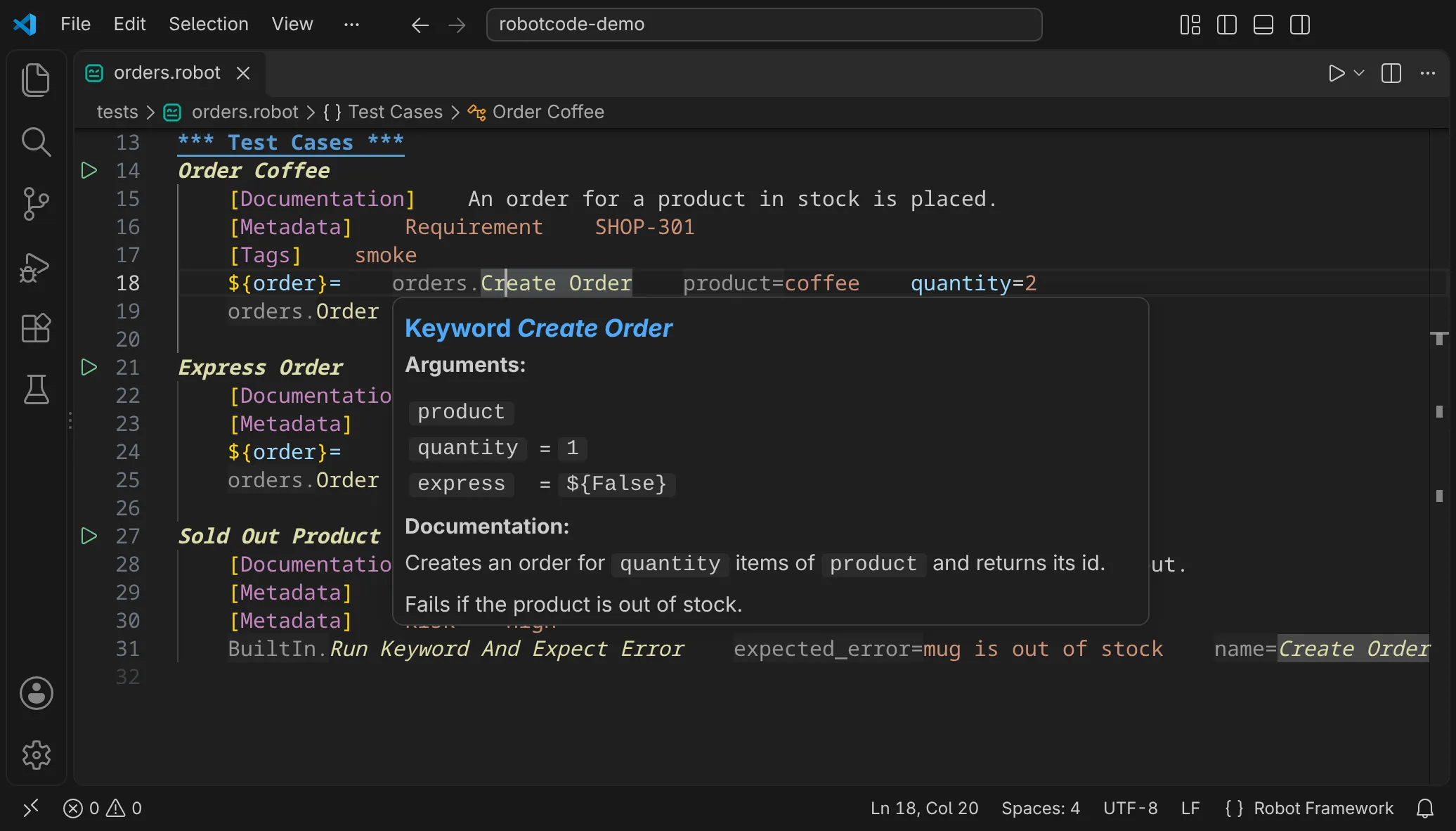Open the Search view
The width and height of the screenshot is (1456, 831).
coord(36,141)
